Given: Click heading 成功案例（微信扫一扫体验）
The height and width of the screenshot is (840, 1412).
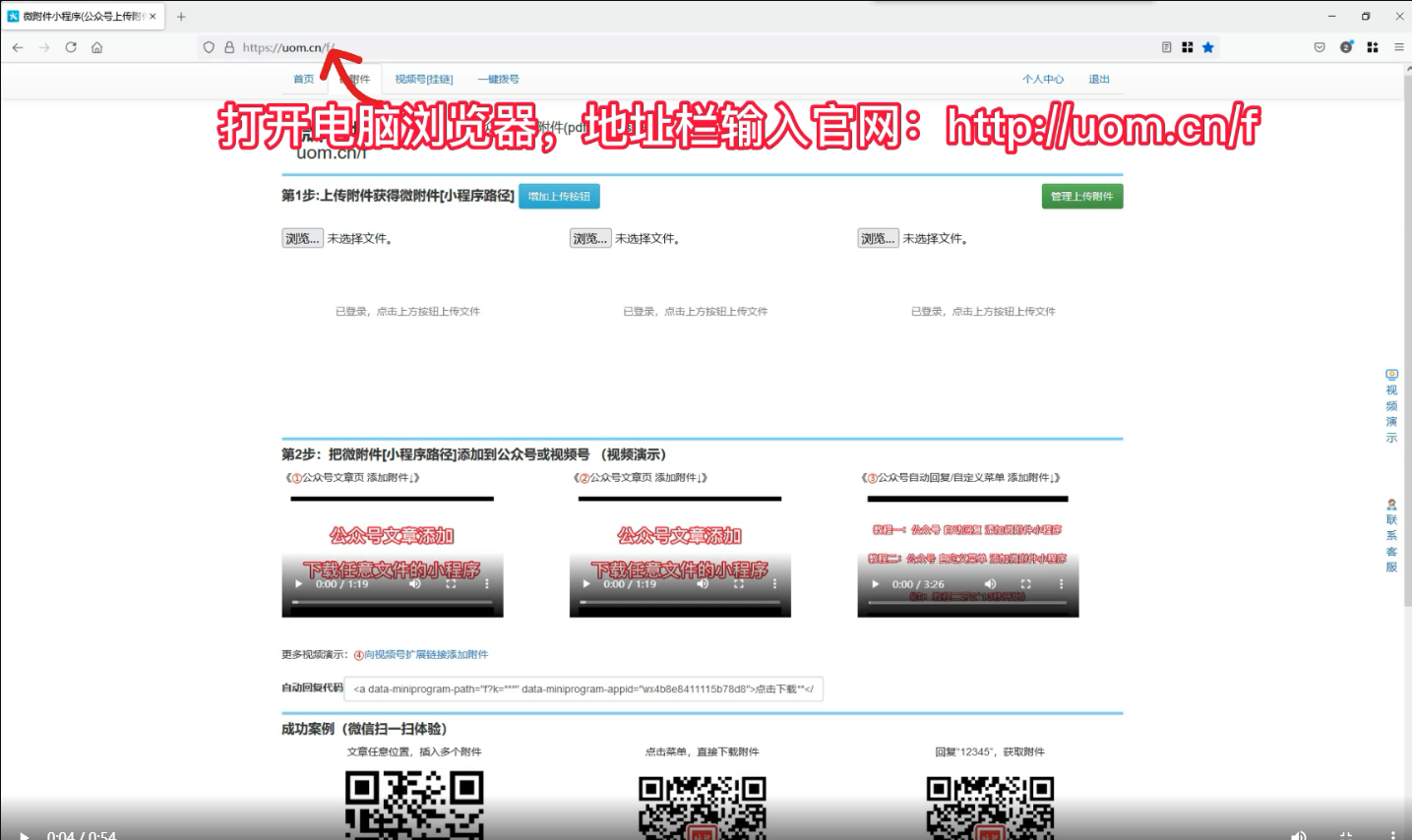Looking at the screenshot, I should [364, 729].
